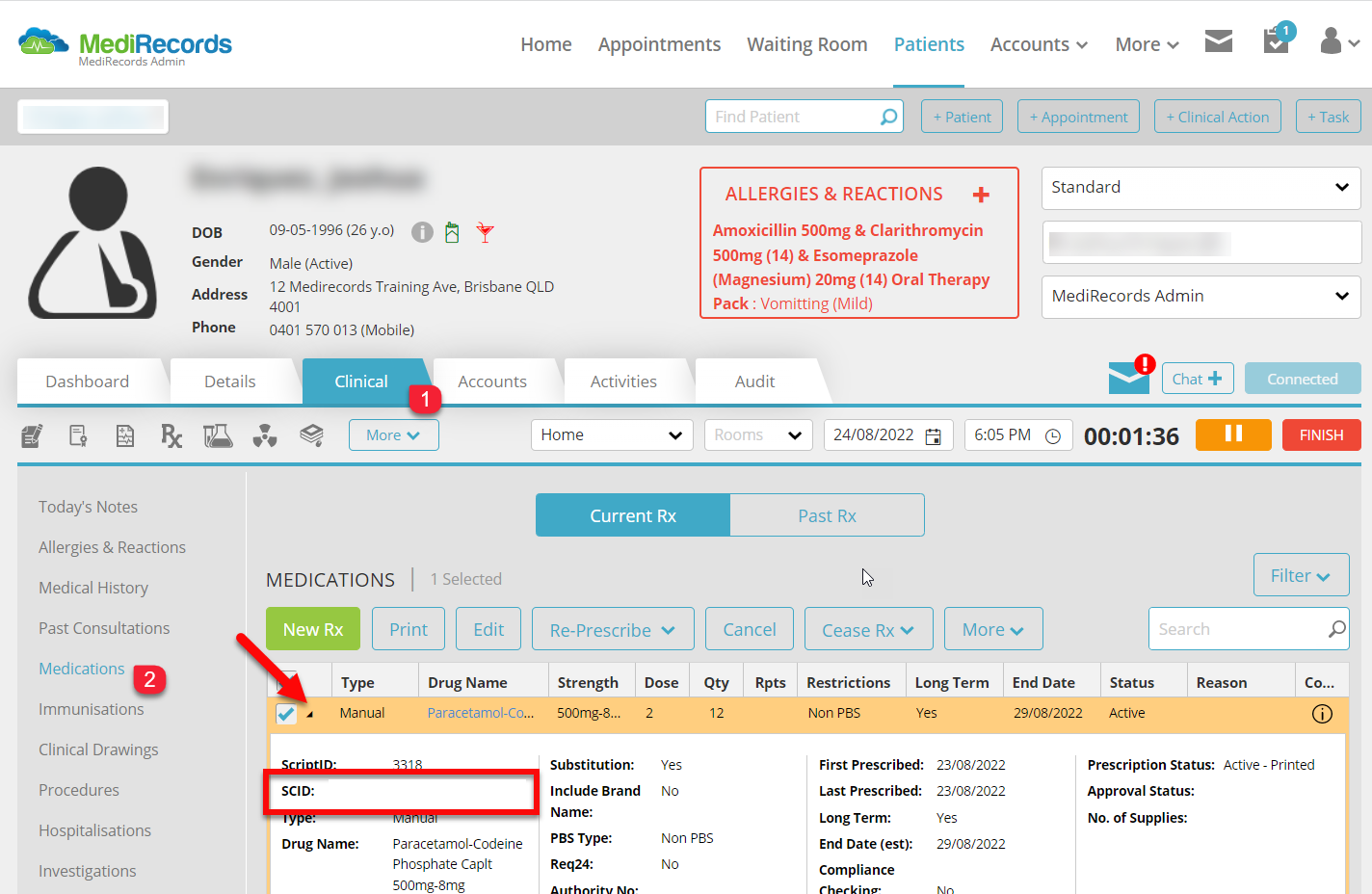Open Patients in top navigation
Viewport: 1372px width, 894px height.
tap(929, 44)
